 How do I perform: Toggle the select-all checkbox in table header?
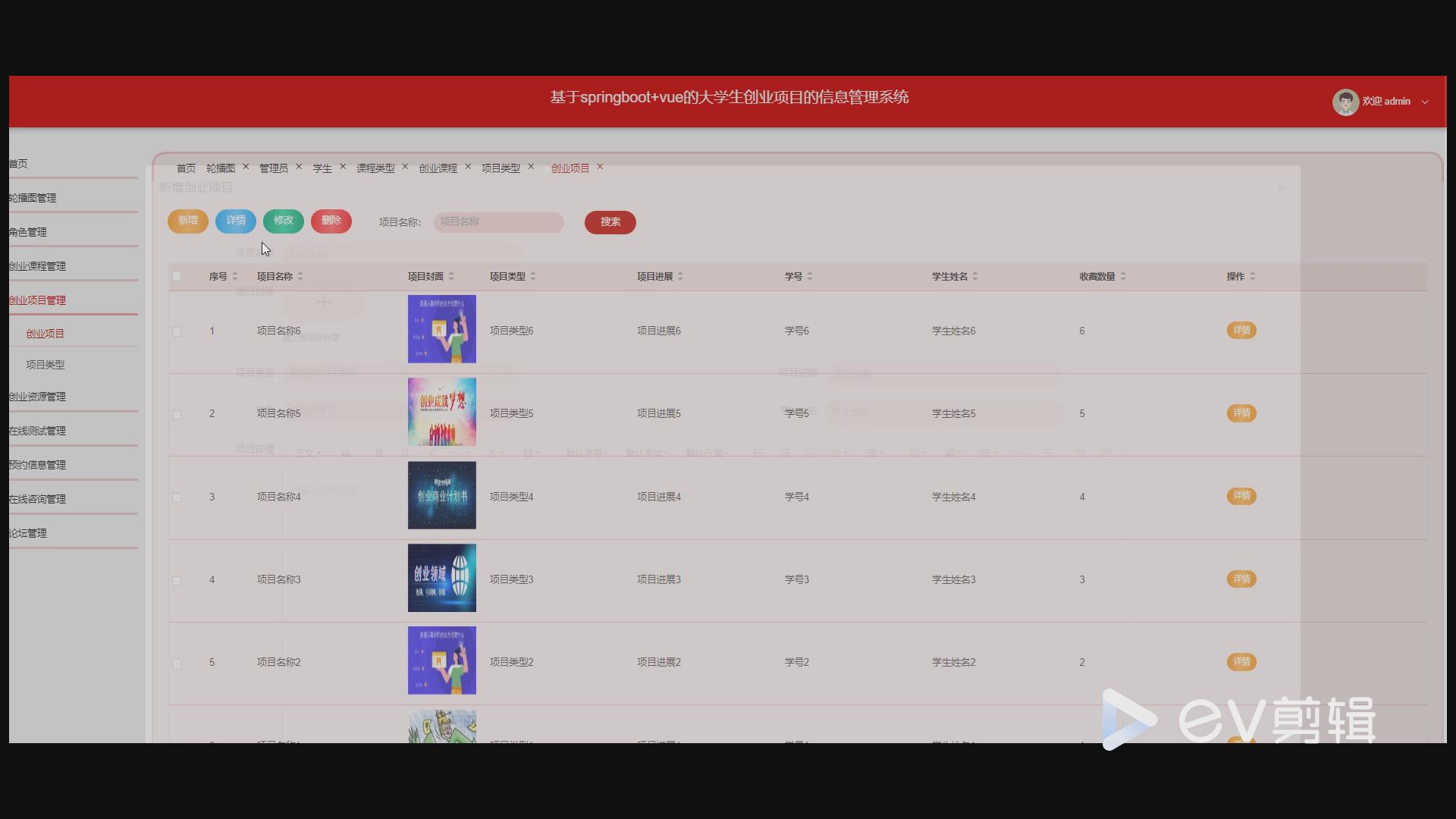click(x=177, y=276)
